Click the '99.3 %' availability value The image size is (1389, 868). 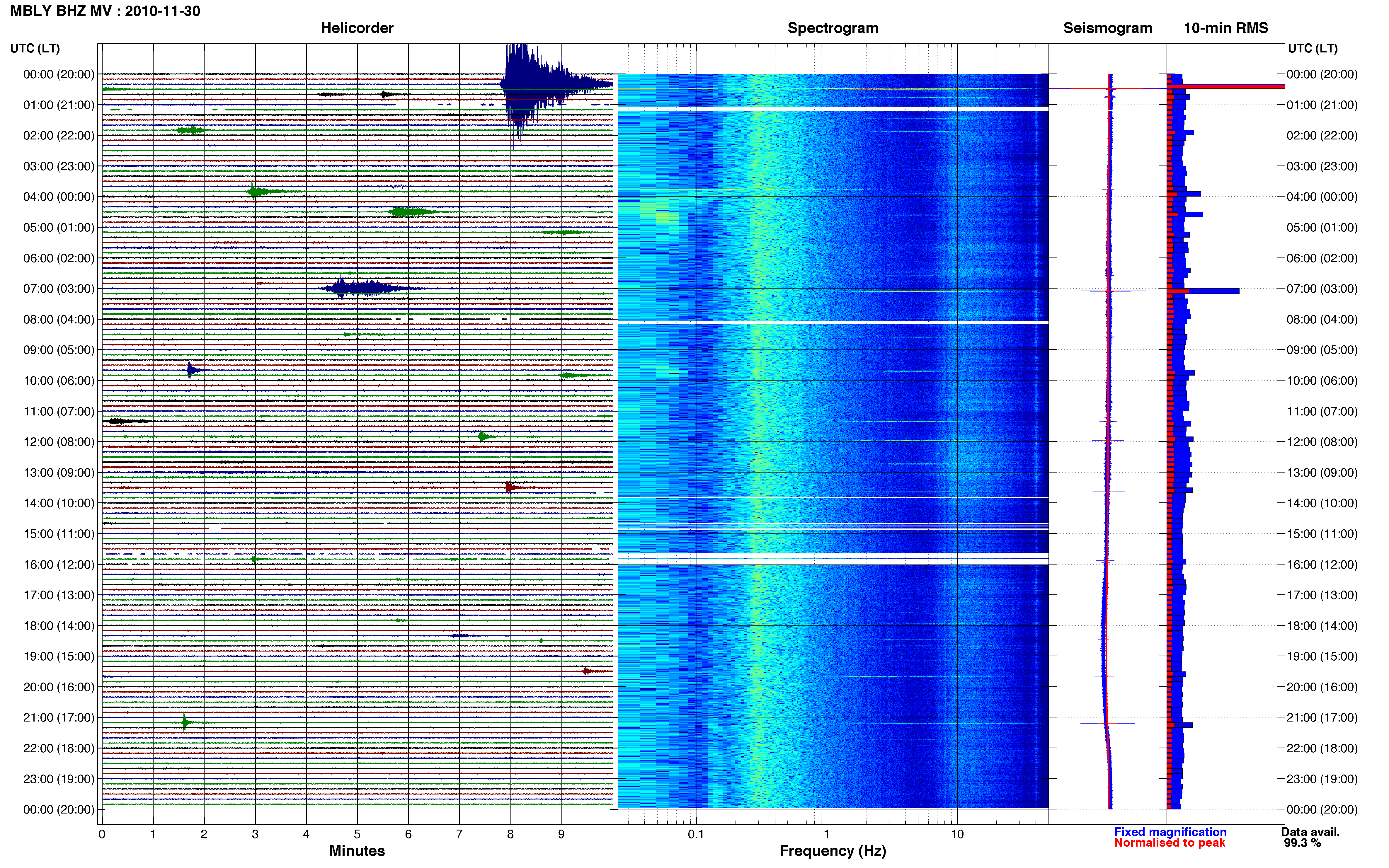click(x=1302, y=843)
